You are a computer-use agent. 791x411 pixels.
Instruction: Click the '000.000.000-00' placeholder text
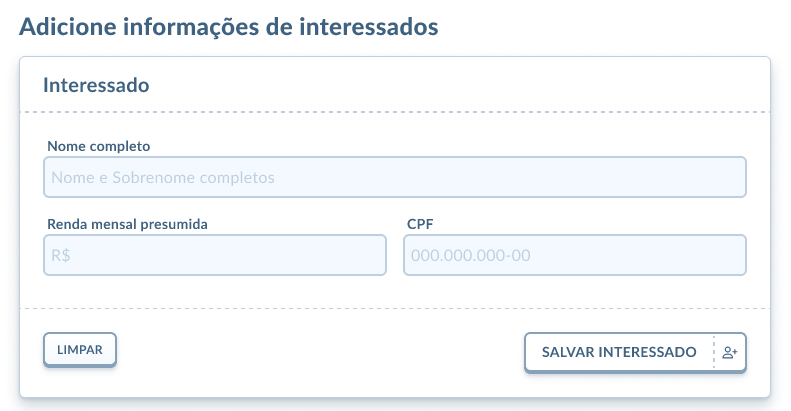click(470, 256)
